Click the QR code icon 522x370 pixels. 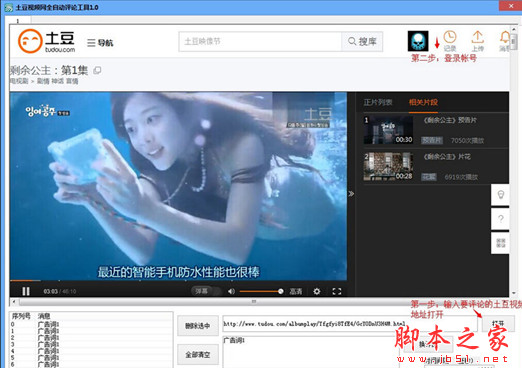500,243
